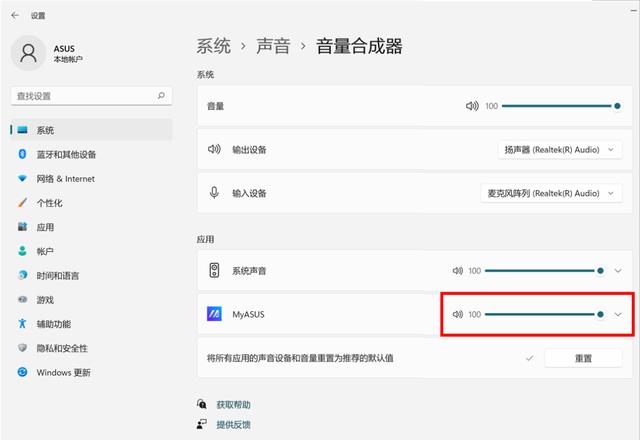Click the 将所有应用的声音设备 reset description text
The image size is (640, 440).
tap(300, 358)
